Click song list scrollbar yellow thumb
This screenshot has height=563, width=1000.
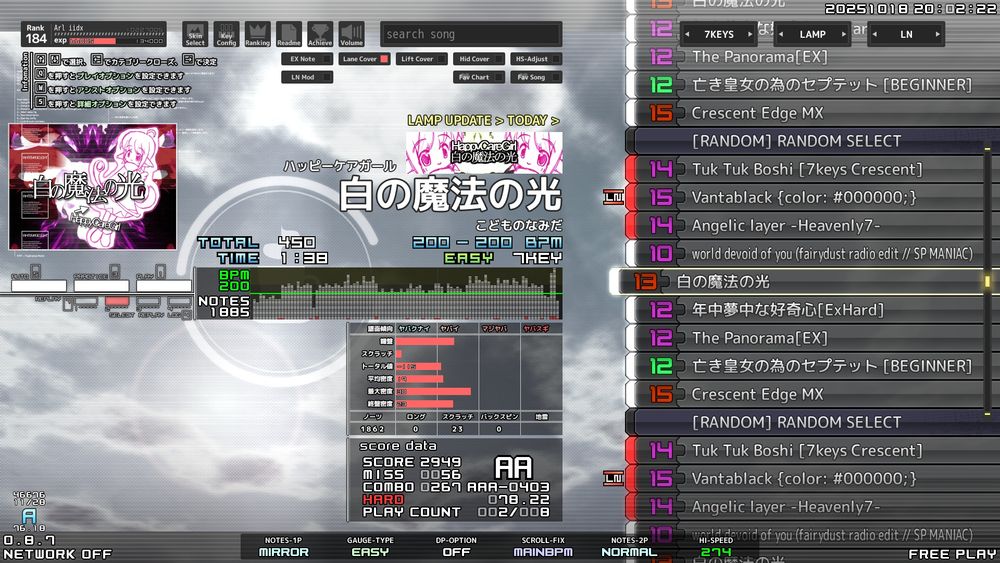pos(987,281)
